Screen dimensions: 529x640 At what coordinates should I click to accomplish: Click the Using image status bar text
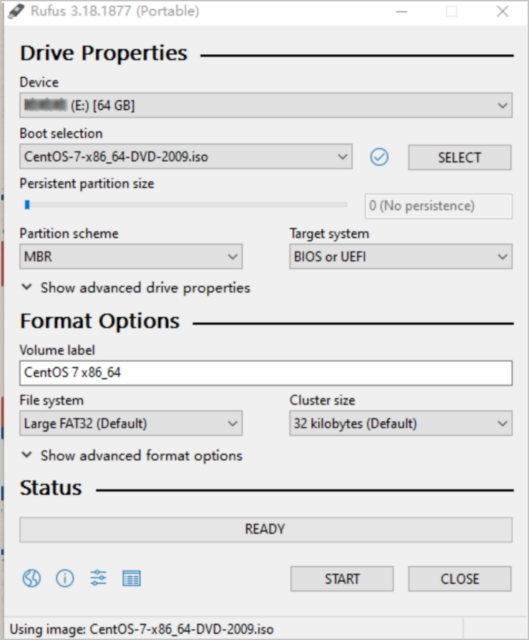(141, 629)
